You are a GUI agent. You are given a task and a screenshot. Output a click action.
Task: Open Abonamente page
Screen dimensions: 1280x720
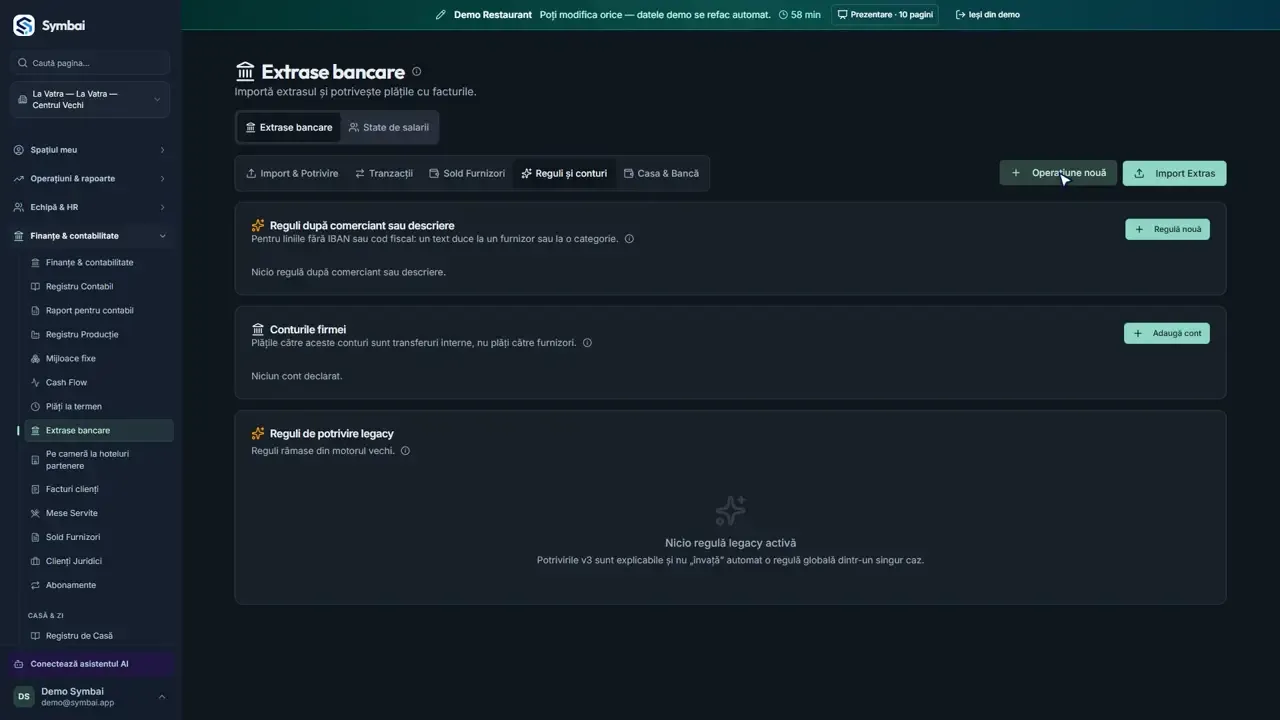pyautogui.click(x=99, y=585)
